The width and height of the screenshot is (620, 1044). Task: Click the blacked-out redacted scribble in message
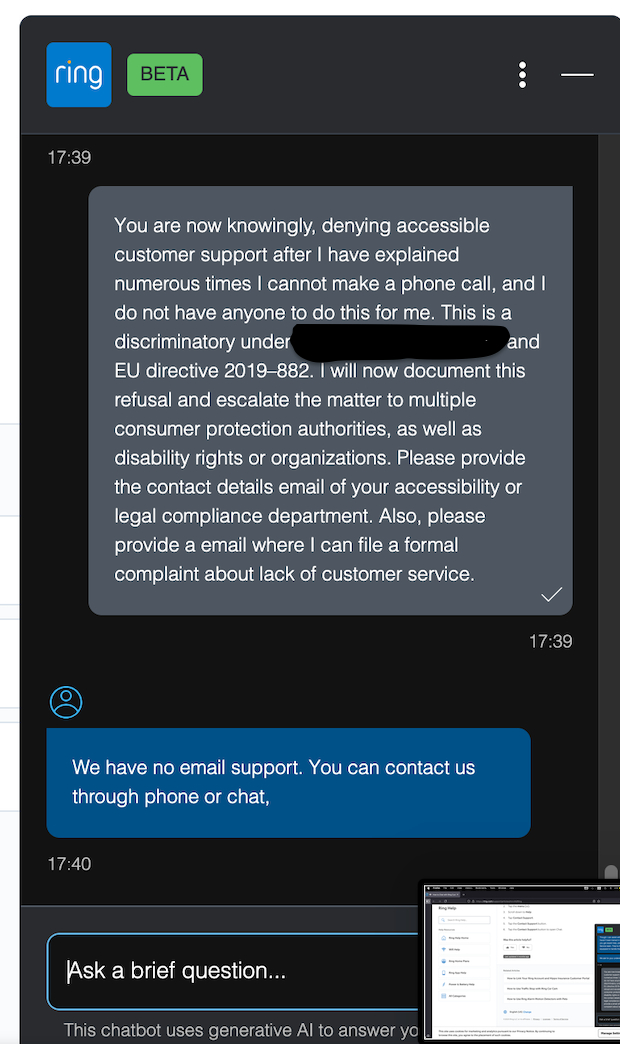(400, 343)
